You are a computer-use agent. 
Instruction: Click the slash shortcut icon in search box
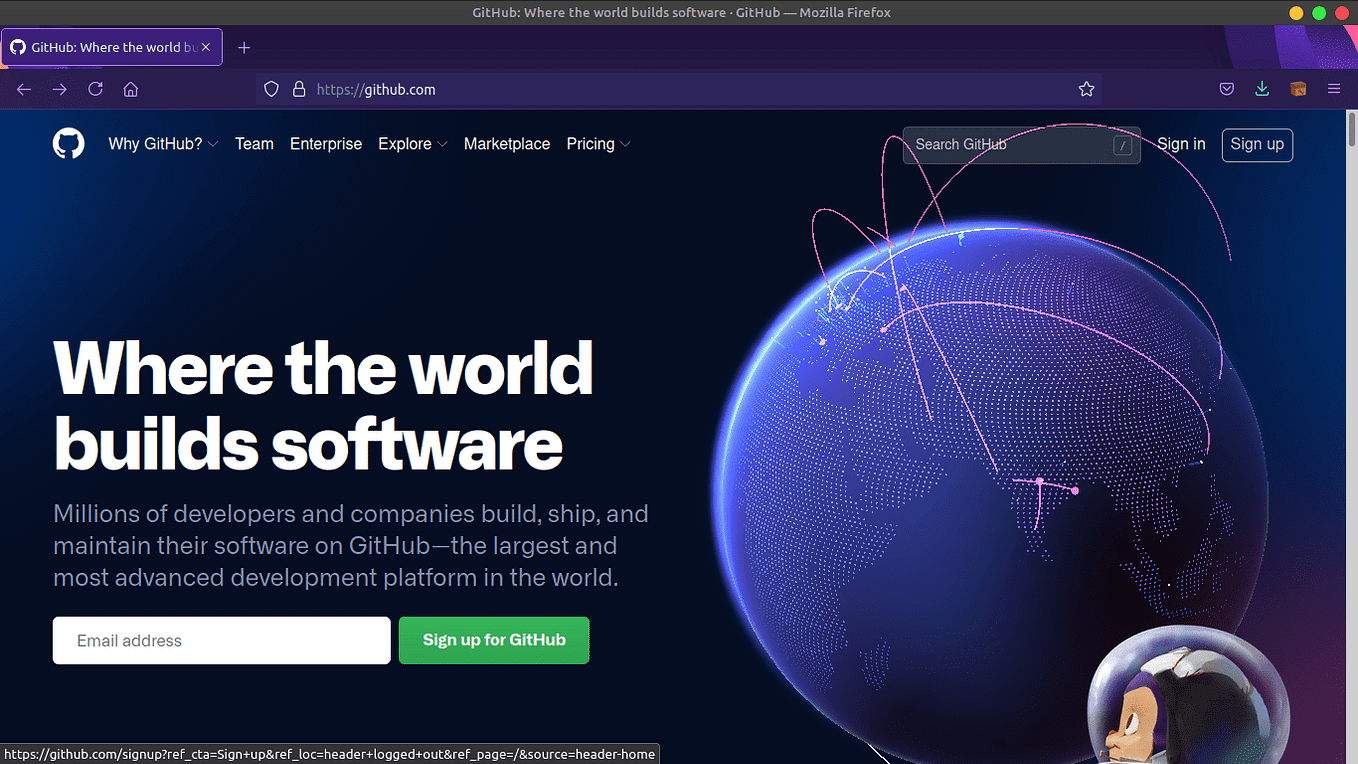point(1123,146)
